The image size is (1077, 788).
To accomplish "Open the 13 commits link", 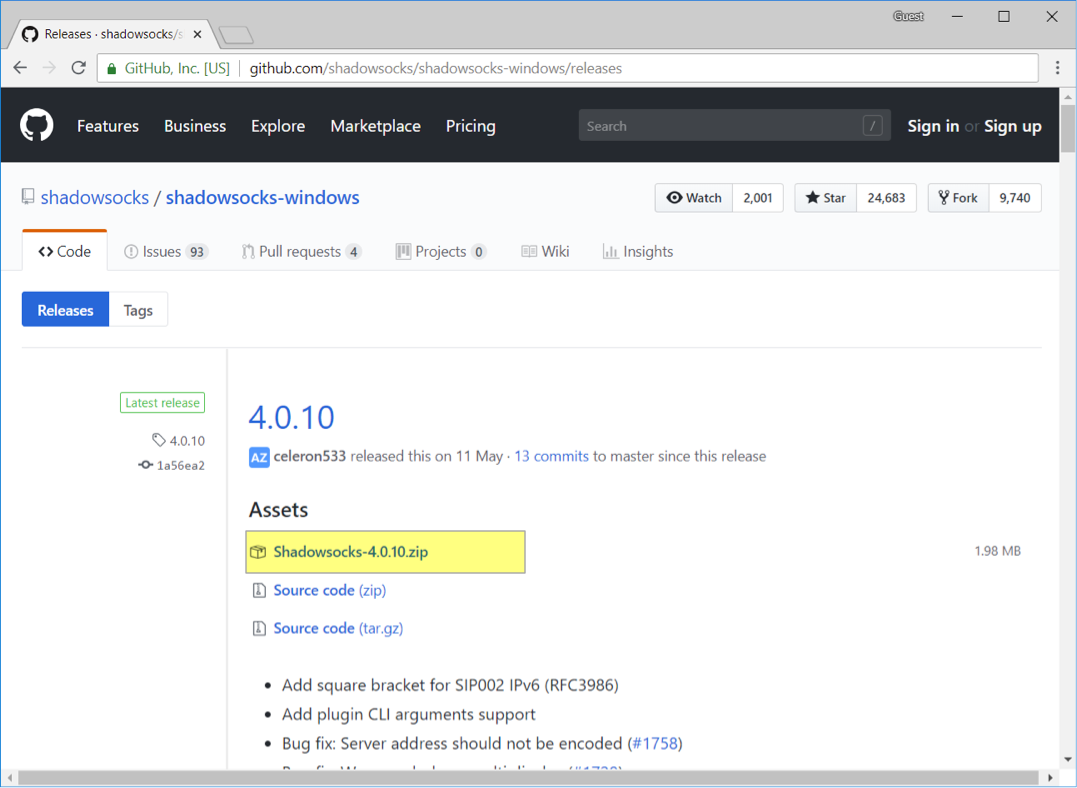I will point(552,456).
